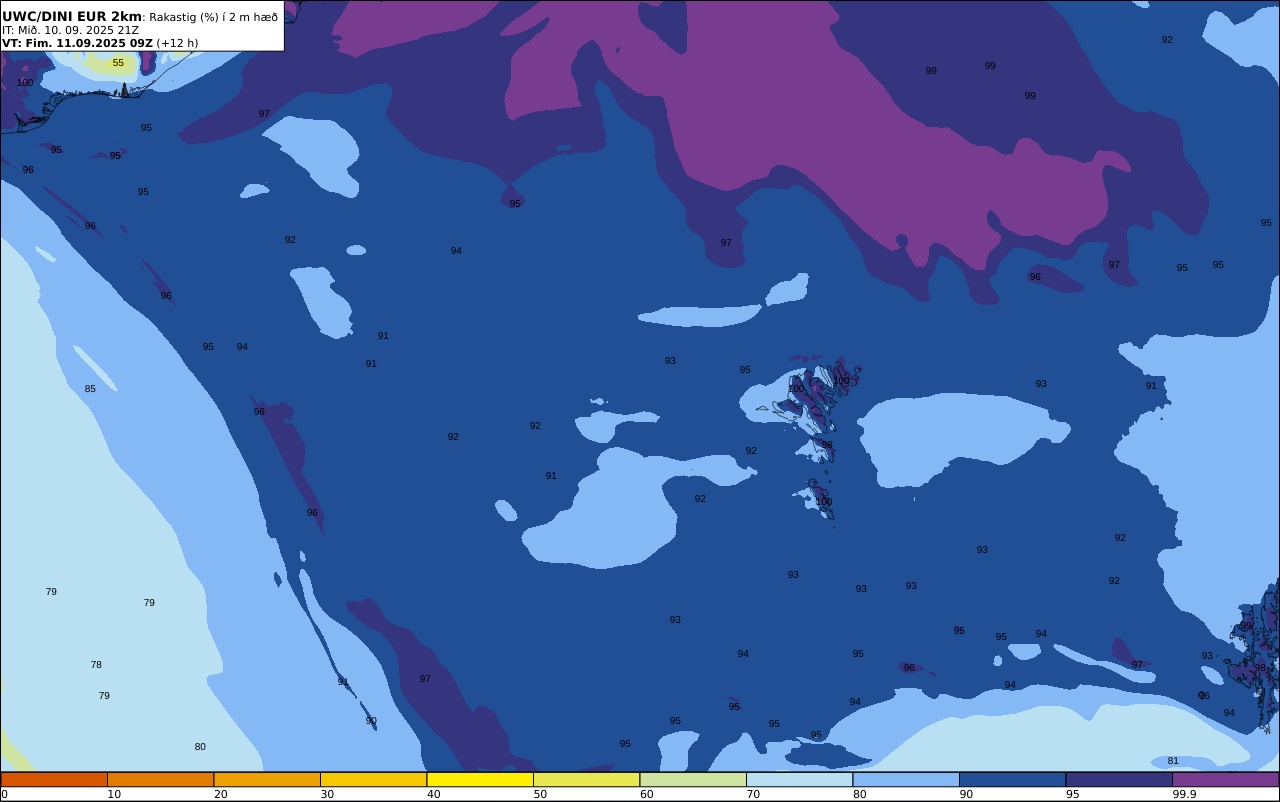Click the 0–10 dark orange legend swatch
1280x802 pixels.
[54, 779]
